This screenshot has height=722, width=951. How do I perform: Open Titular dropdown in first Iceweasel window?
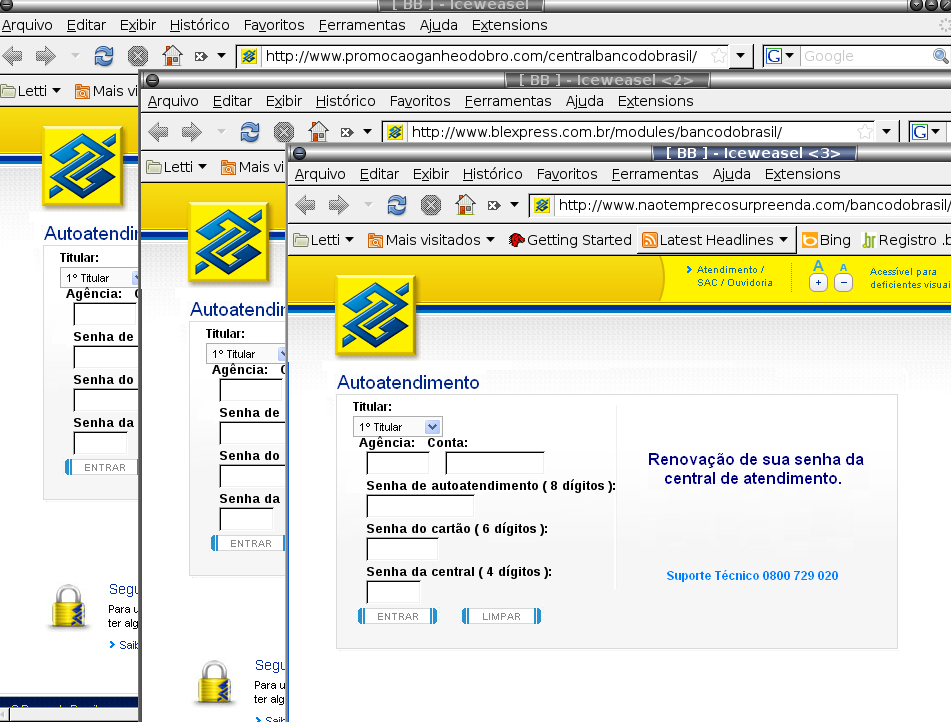pos(135,278)
